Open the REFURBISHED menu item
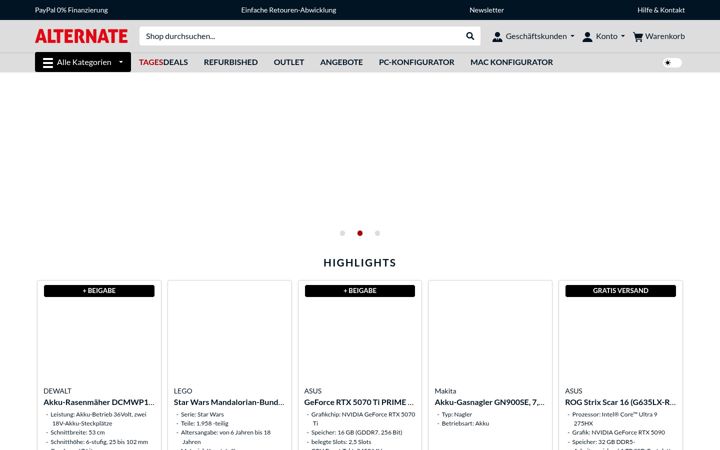Screen dimensions: 720x450 (x=231, y=62)
